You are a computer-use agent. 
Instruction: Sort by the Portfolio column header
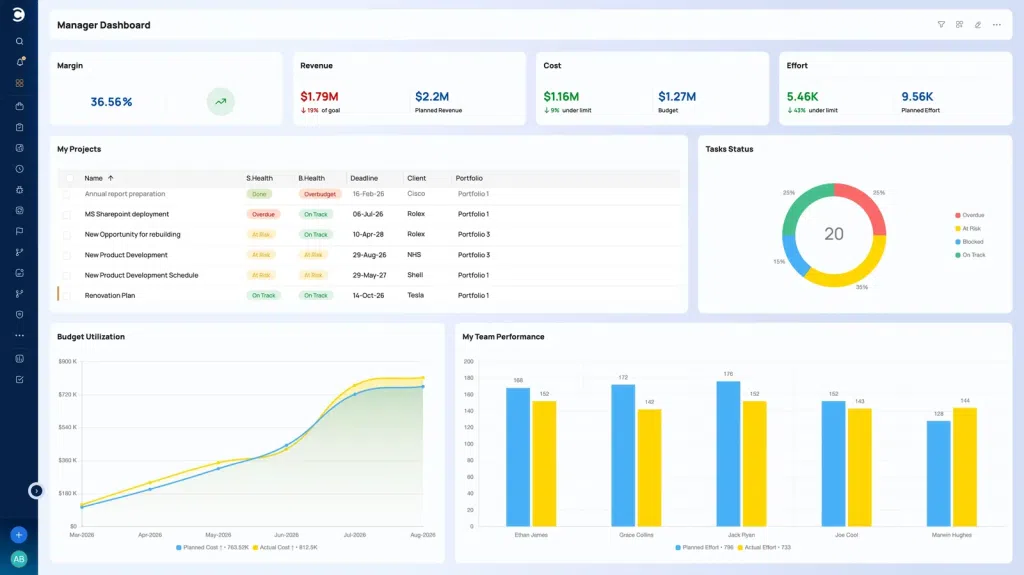(x=469, y=178)
